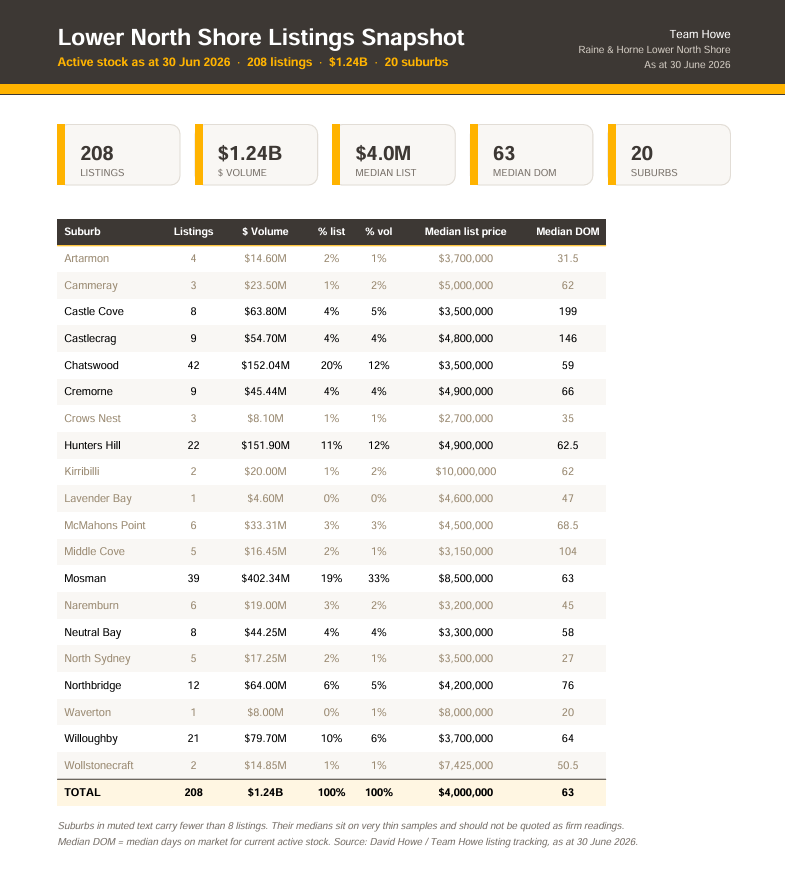
Task: Select Chatswood's 20% list share value
Action: (x=332, y=365)
